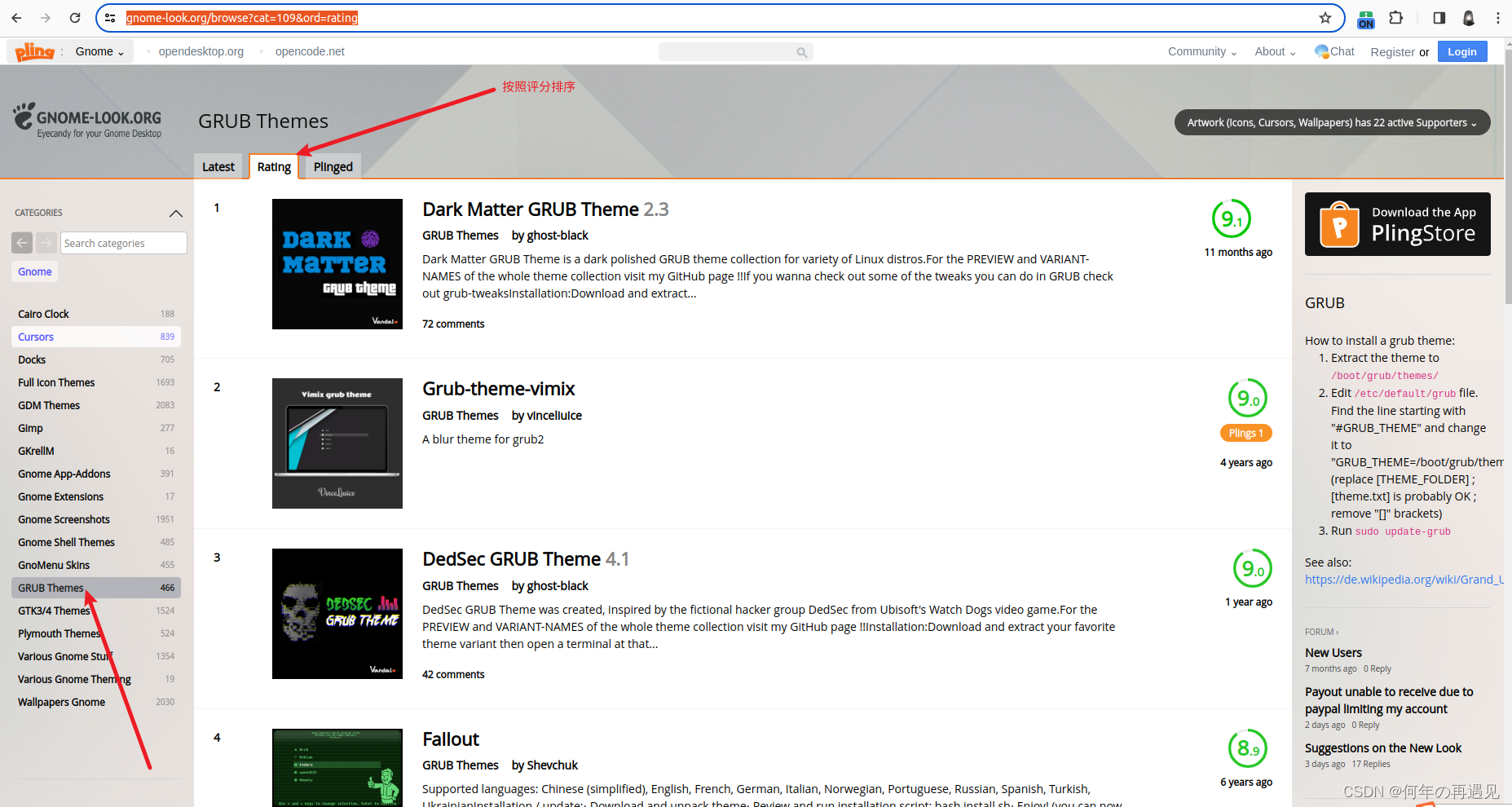Reload the page with the refresh icon

75,18
